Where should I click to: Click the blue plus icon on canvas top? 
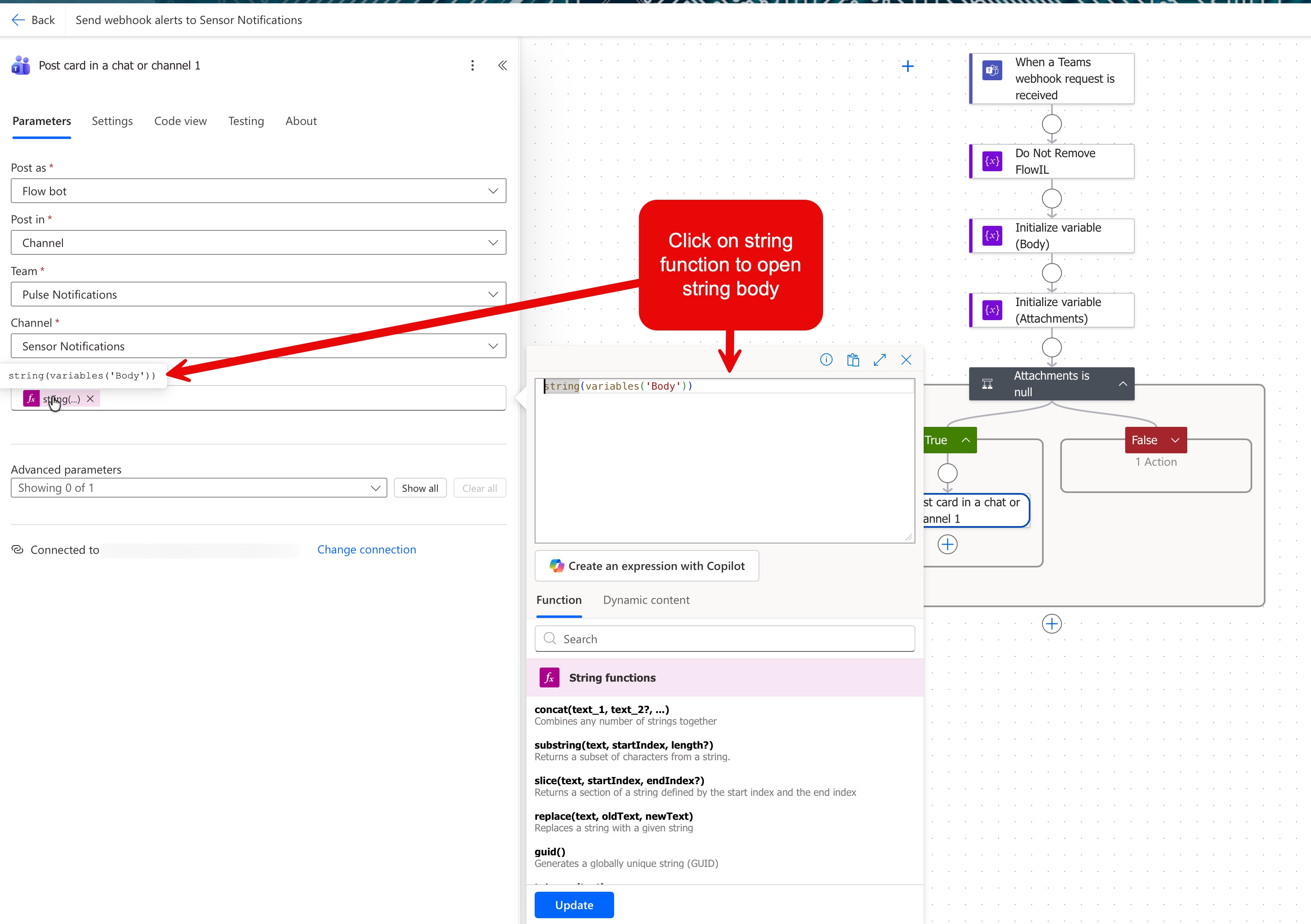coord(908,66)
